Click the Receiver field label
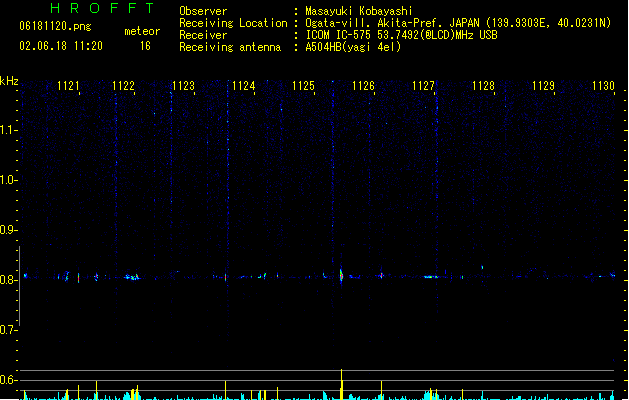 click(x=203, y=35)
